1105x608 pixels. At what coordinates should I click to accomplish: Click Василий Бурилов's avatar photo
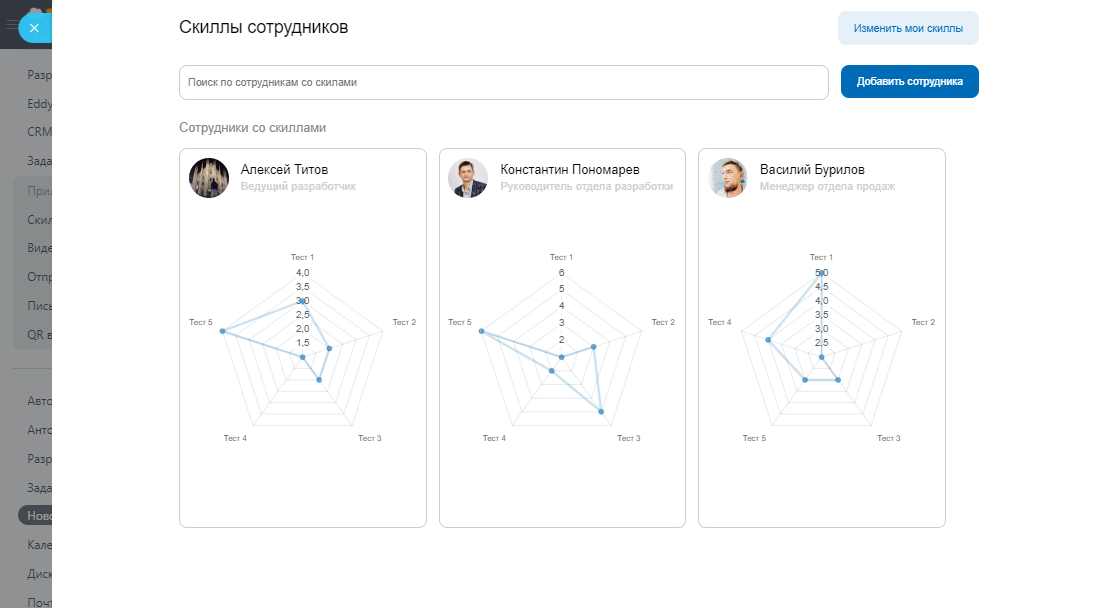pos(728,178)
